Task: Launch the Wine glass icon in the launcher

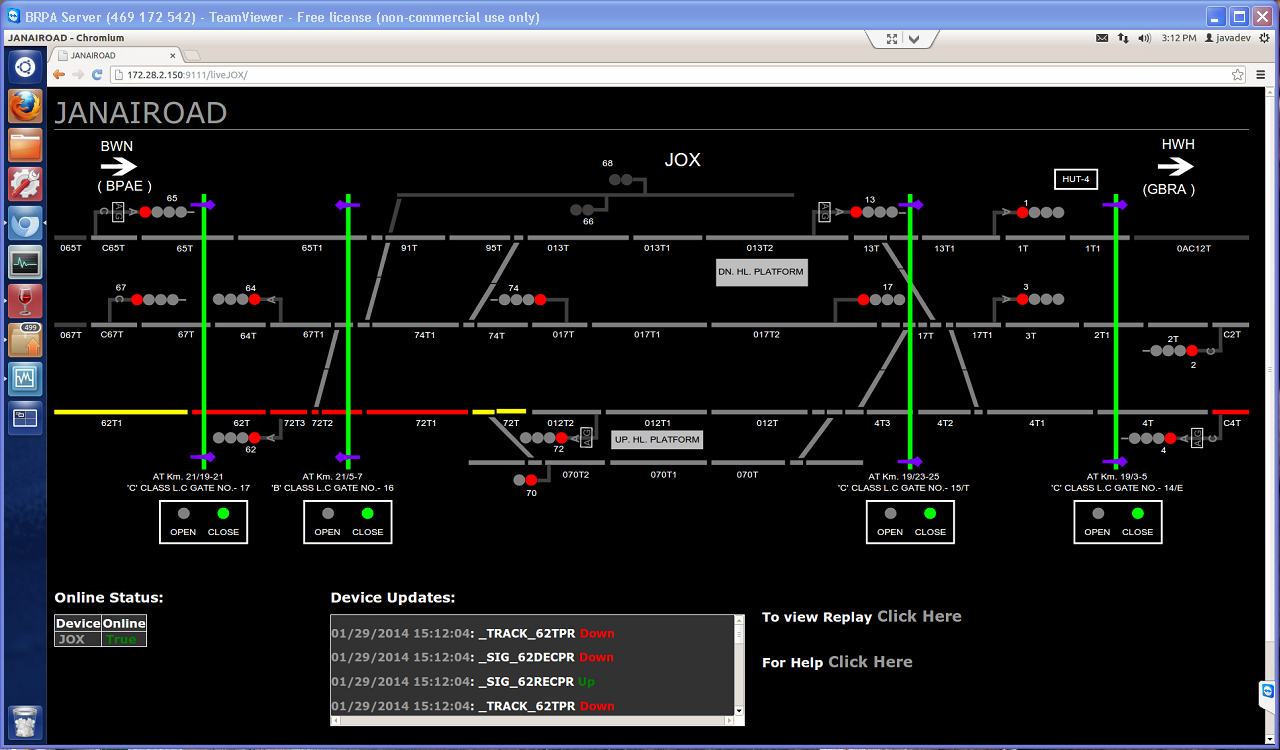Action: coord(25,302)
